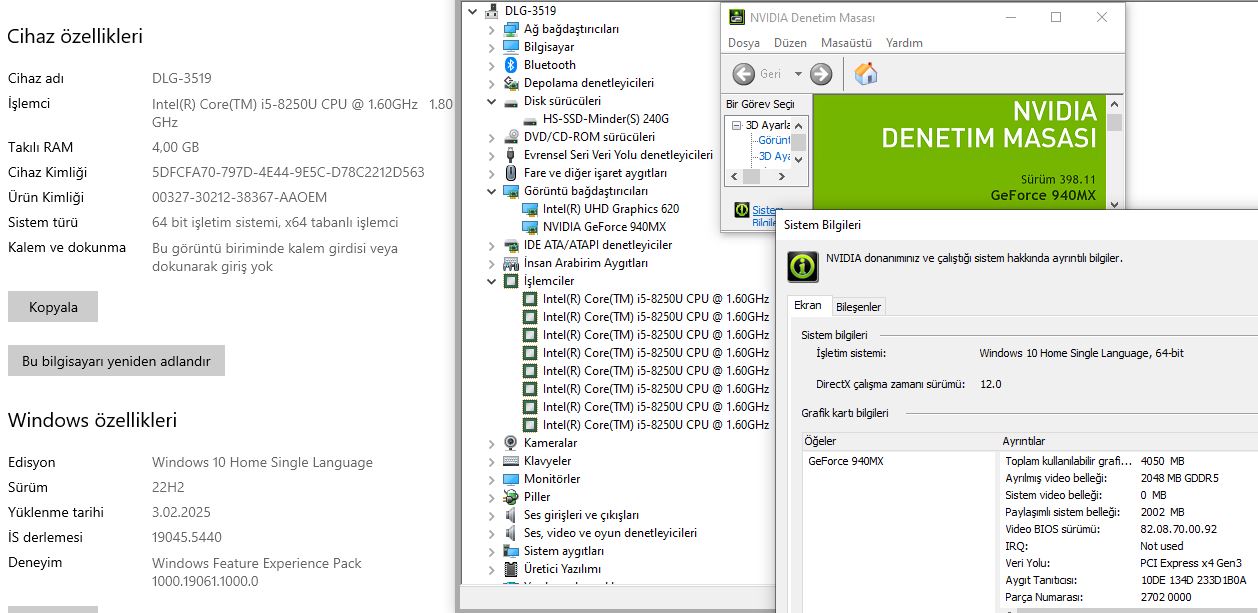The height and width of the screenshot is (613, 1258).
Task: Click the NVIDIA Home icon in toolbar
Action: 867,74
